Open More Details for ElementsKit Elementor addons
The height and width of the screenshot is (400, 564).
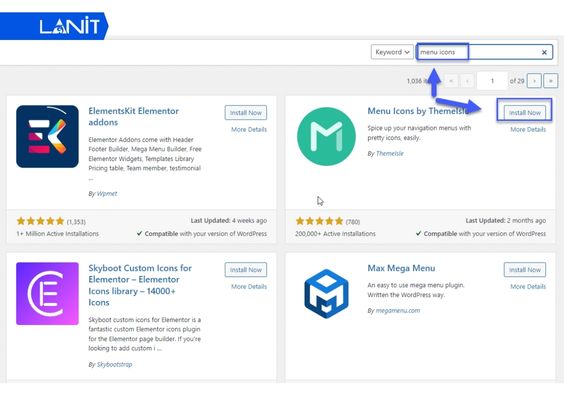[x=249, y=129]
